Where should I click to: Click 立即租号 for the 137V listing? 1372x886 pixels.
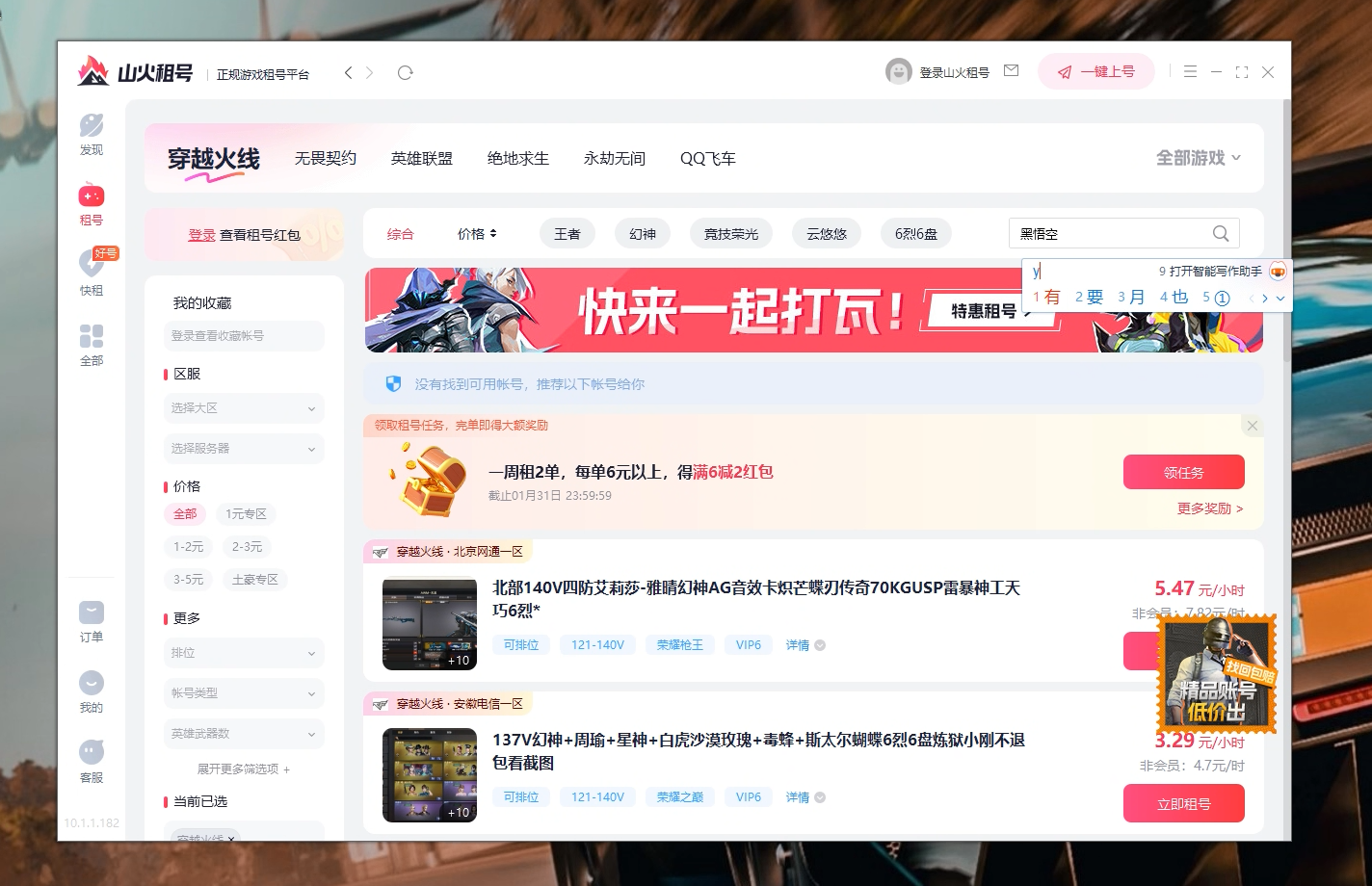pyautogui.click(x=1184, y=804)
